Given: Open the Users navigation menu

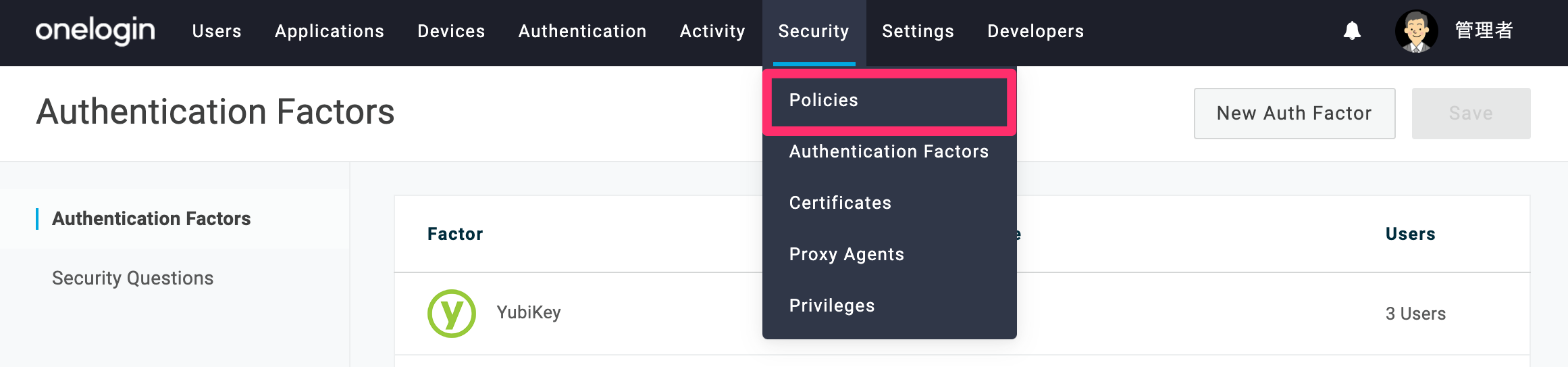Looking at the screenshot, I should coord(217,31).
